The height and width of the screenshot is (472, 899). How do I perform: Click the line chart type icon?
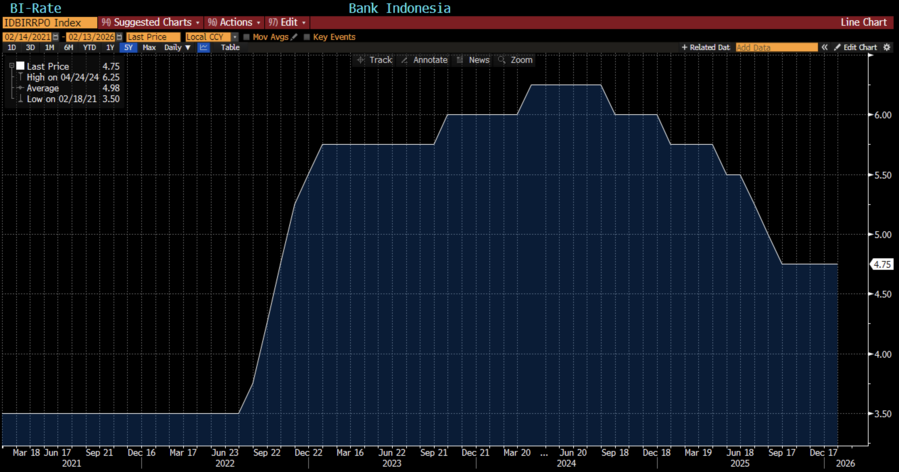[204, 47]
